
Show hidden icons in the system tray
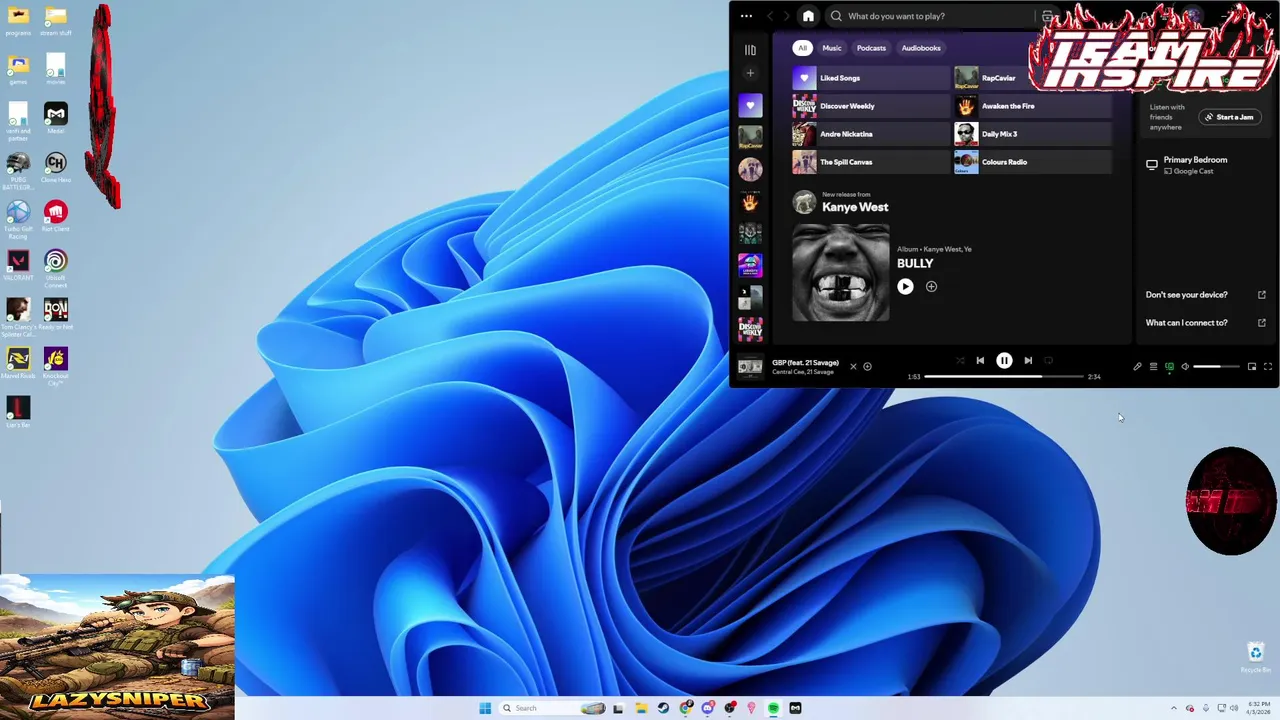[1174, 708]
